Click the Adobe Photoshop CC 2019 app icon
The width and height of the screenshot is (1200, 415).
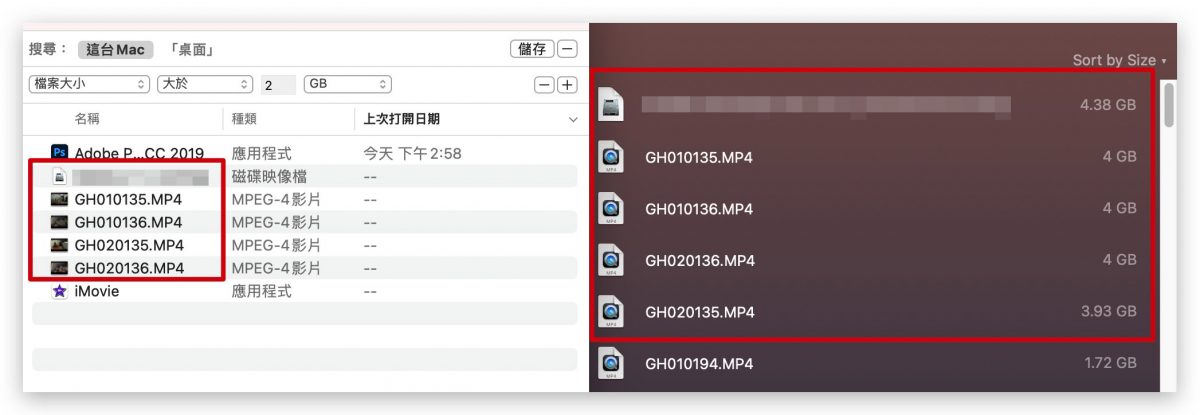[59, 153]
